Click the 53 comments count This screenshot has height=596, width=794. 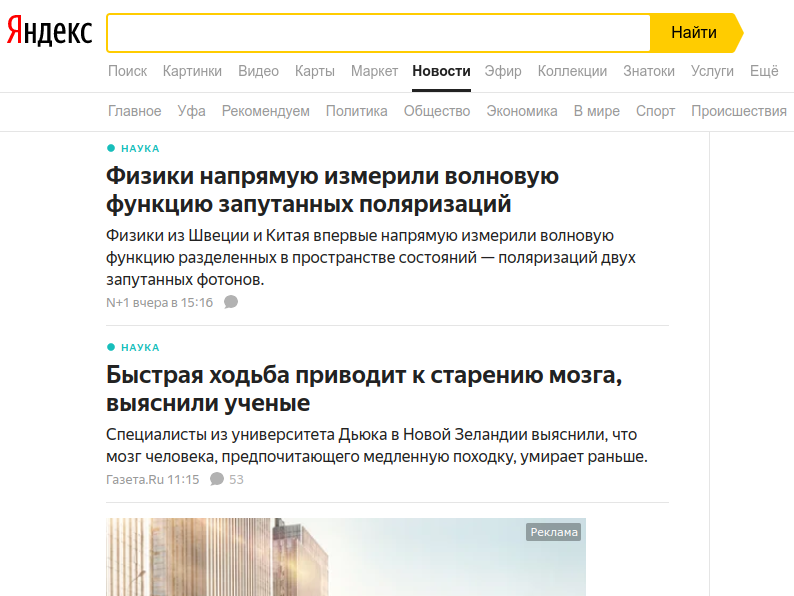click(236, 479)
